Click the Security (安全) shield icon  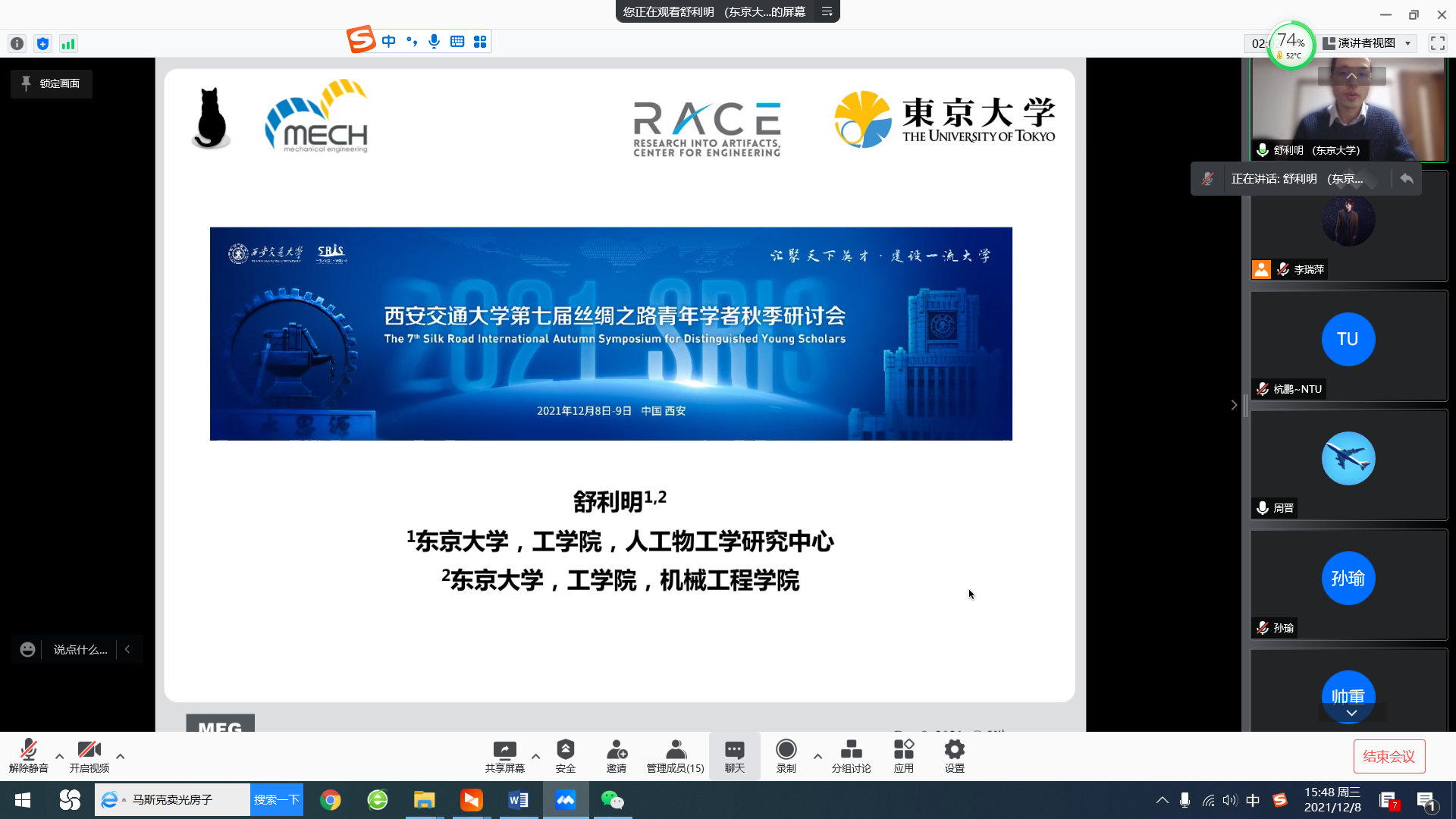coord(565,750)
